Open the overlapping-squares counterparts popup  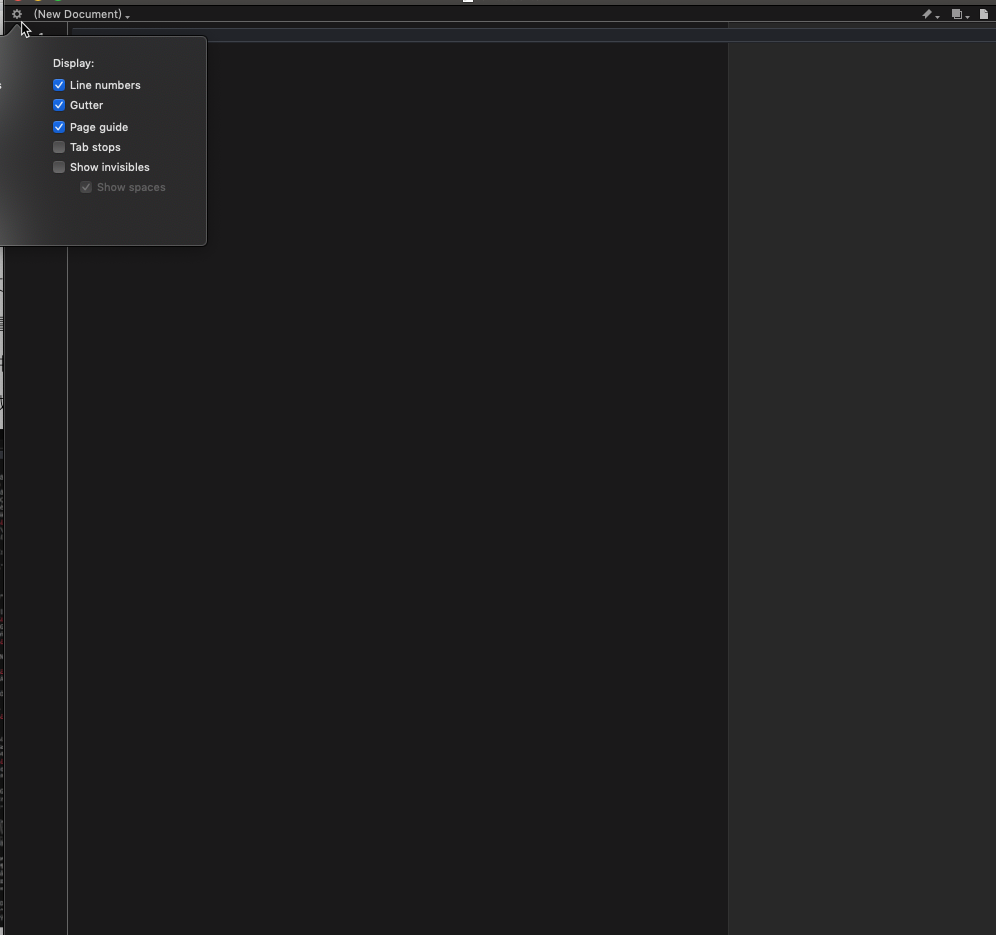coord(960,14)
